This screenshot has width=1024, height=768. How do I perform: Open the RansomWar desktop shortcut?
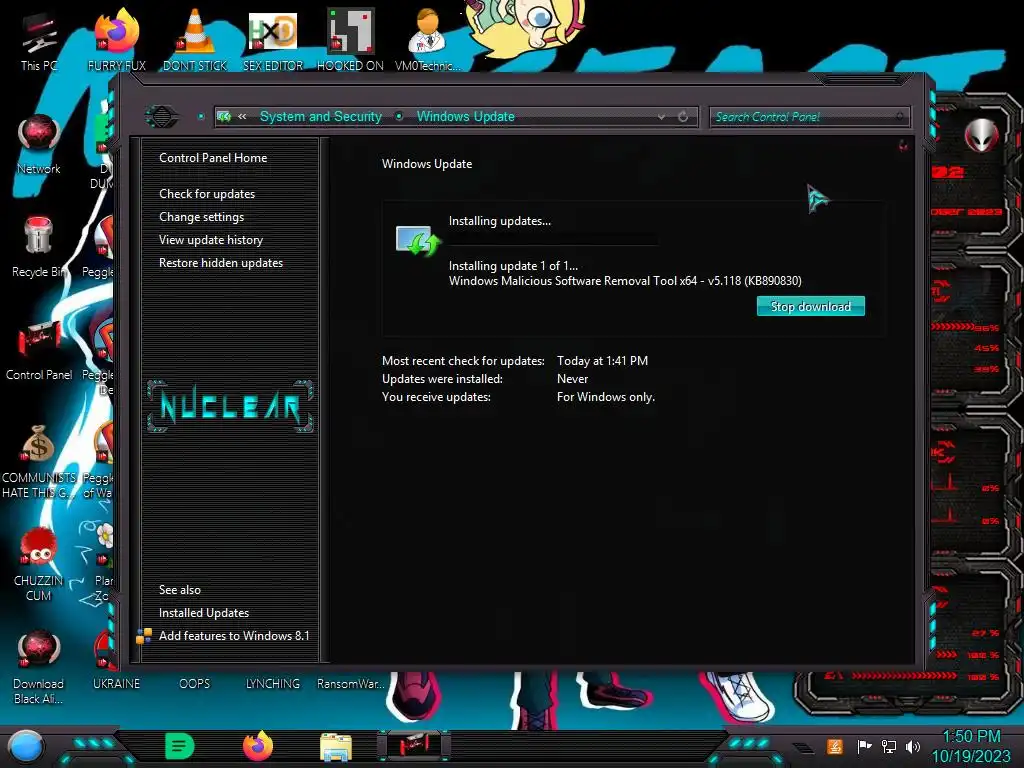[x=350, y=684]
